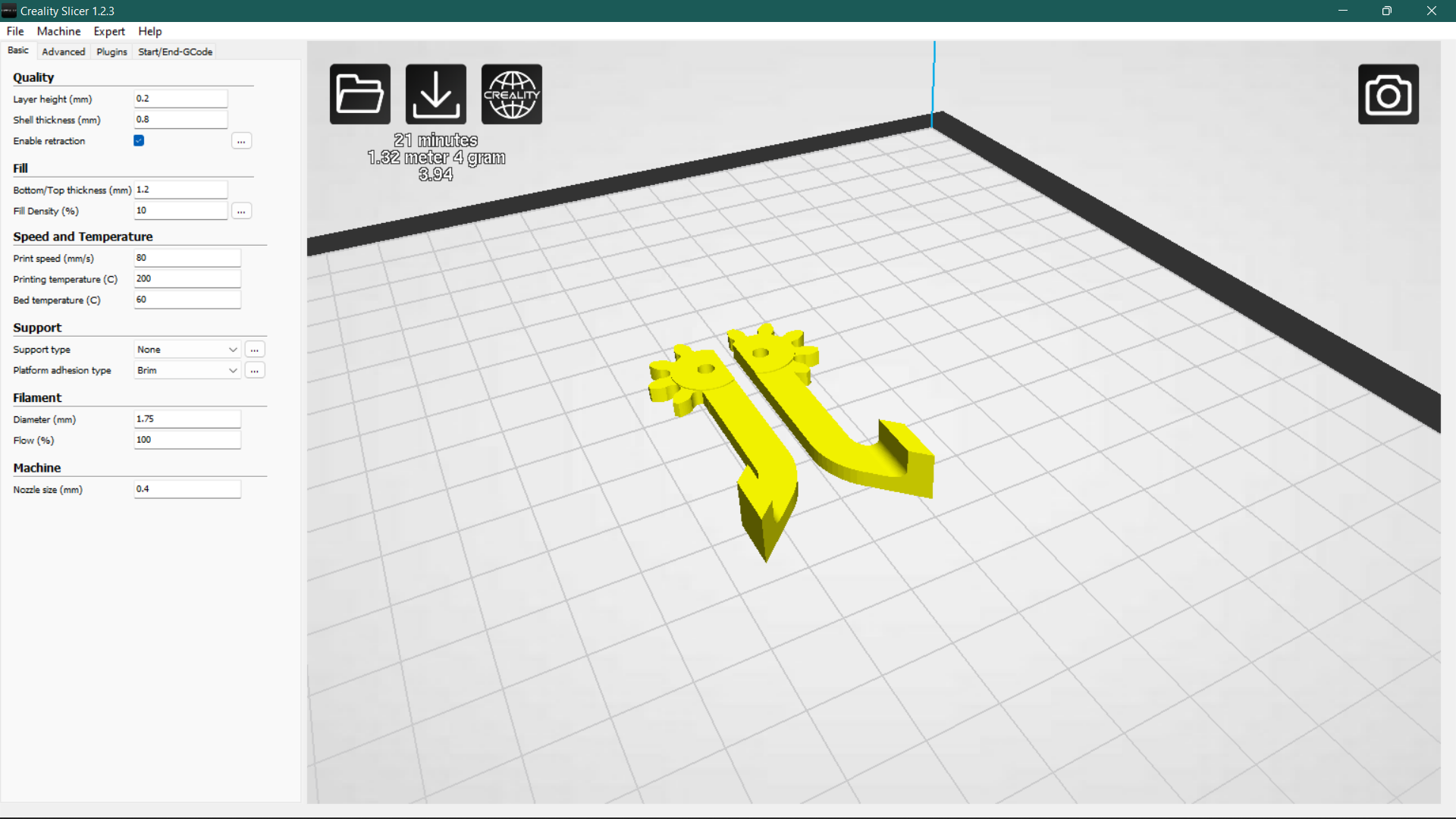Viewport: 1456px width, 819px height.
Task: Open advanced fill settings next to Fill Density
Action: tap(241, 210)
